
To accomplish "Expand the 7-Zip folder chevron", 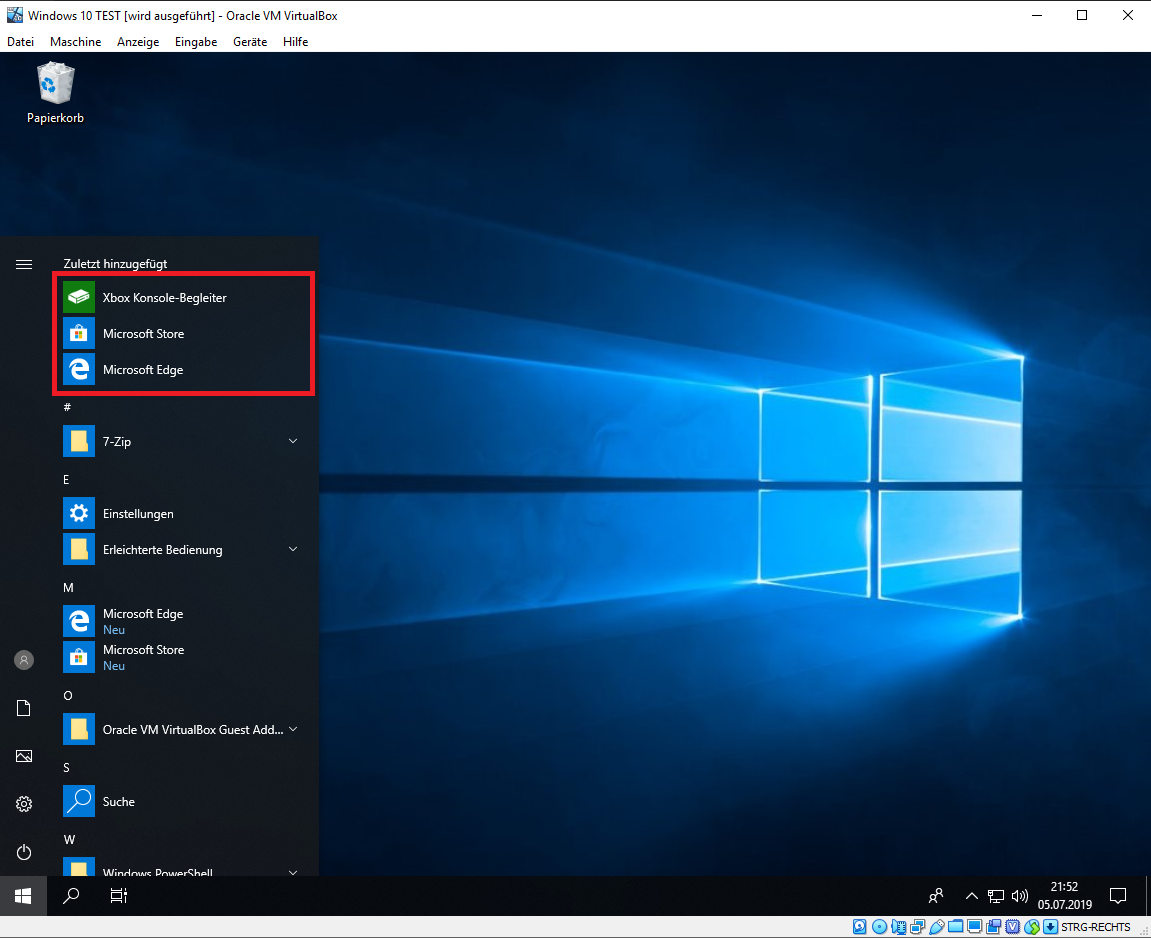I will (x=293, y=441).
